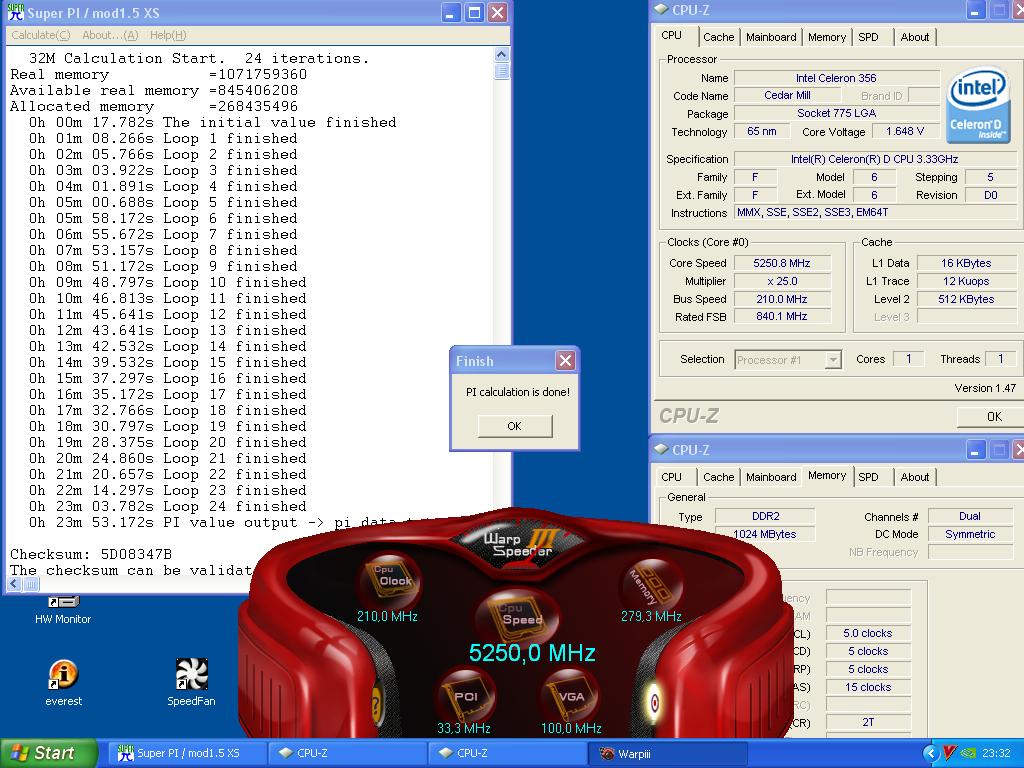Click the Rated FSB 840.1 MHz field
This screenshot has width=1024, height=768.
tap(782, 316)
